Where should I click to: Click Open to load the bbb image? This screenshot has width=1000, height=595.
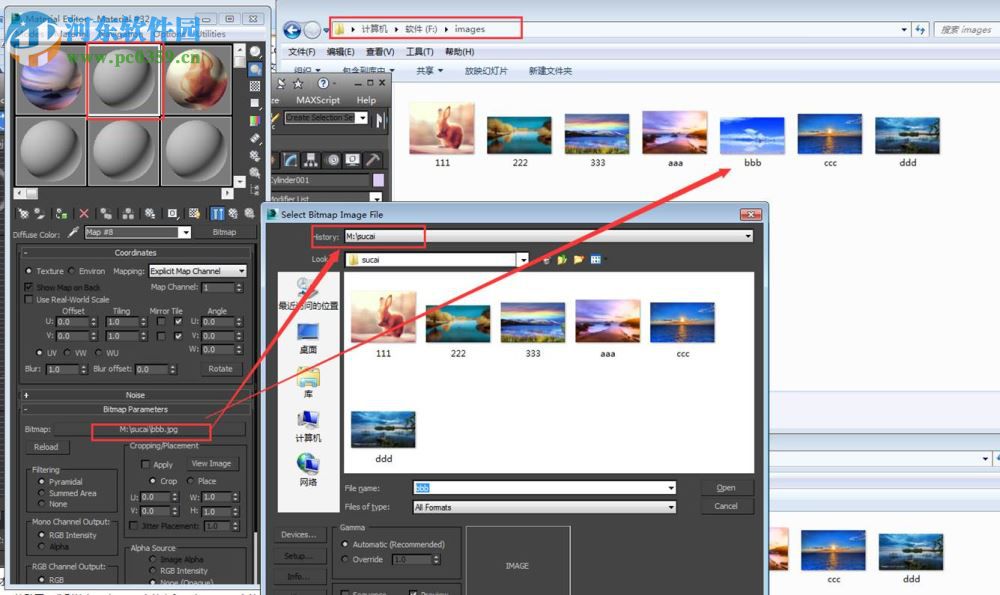point(726,487)
